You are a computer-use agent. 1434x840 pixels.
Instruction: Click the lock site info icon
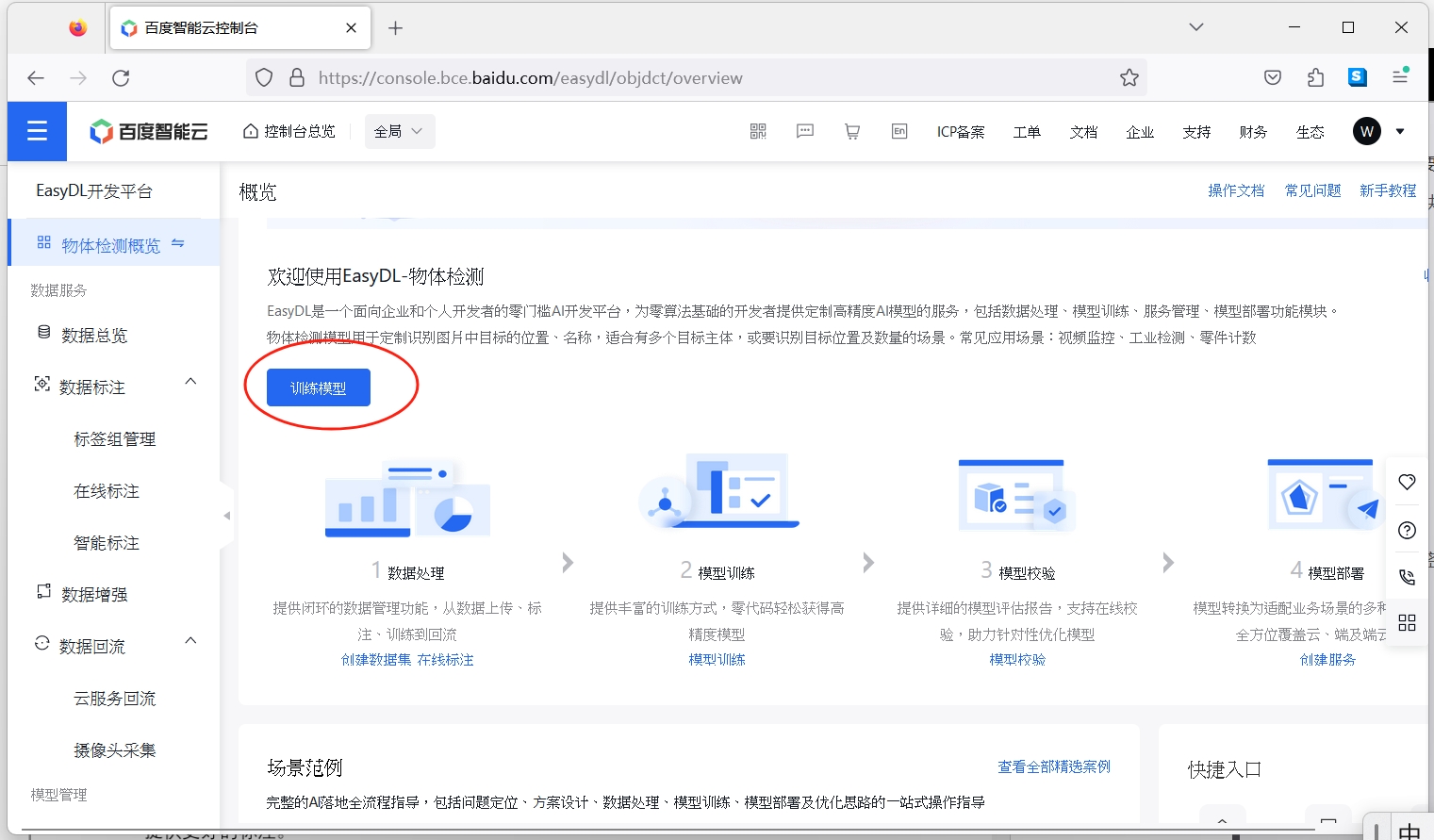(x=297, y=78)
